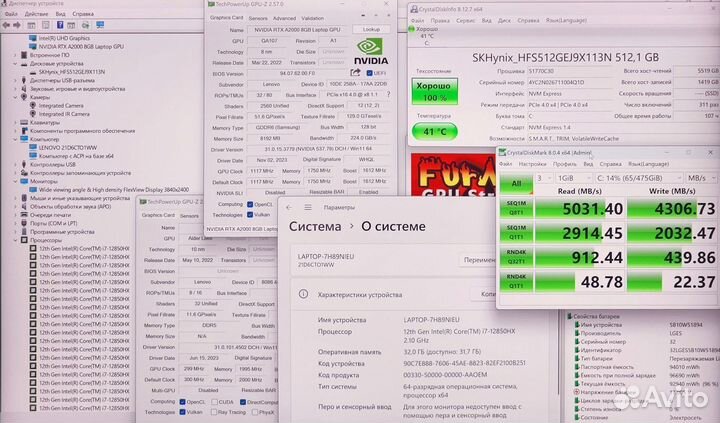Click the CrystalDiskInfo title bar app icon
Screen dimensions: 720x423
[414, 9]
